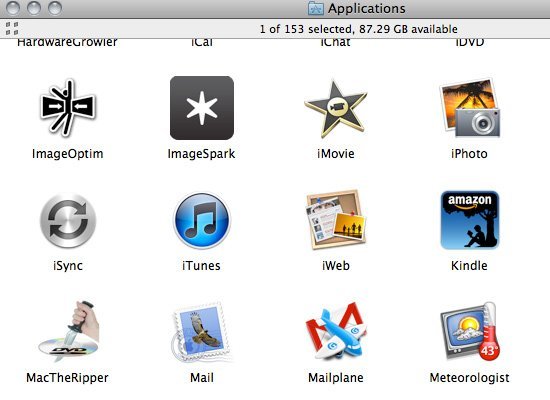Click the HardwareGrowler label at top
Image resolution: width=550 pixels, height=400 pixels.
click(x=67, y=43)
